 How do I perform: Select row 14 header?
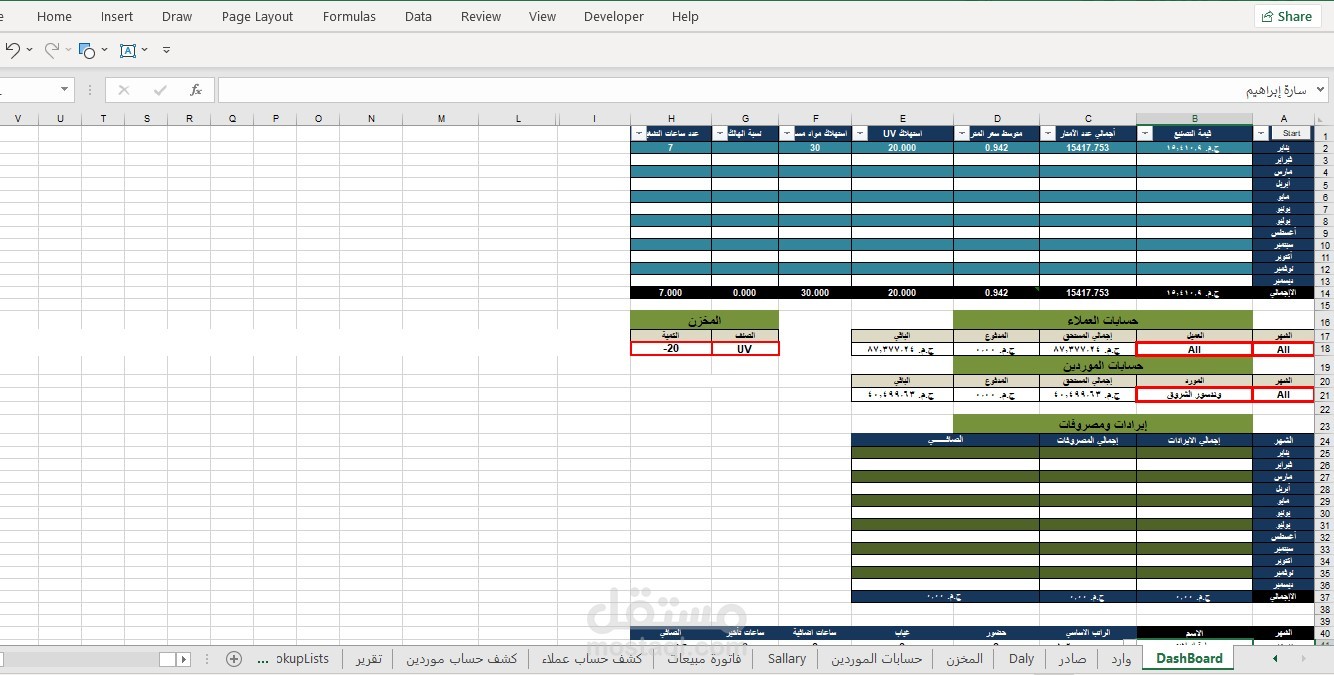coord(1323,293)
